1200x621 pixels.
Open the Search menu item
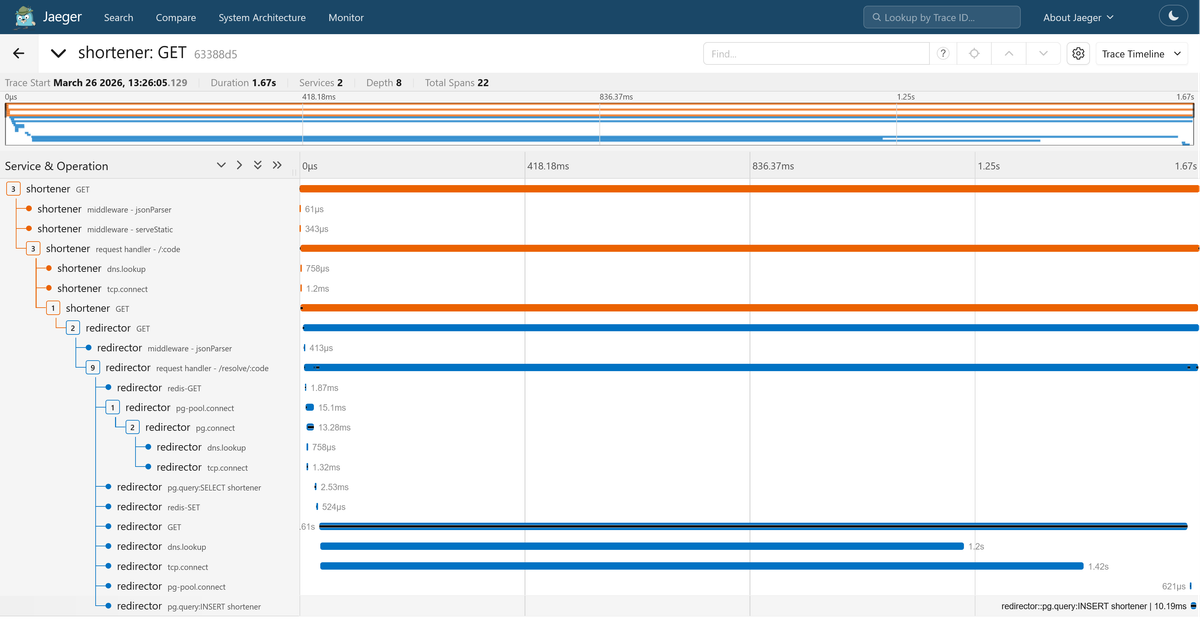pyautogui.click(x=118, y=17)
